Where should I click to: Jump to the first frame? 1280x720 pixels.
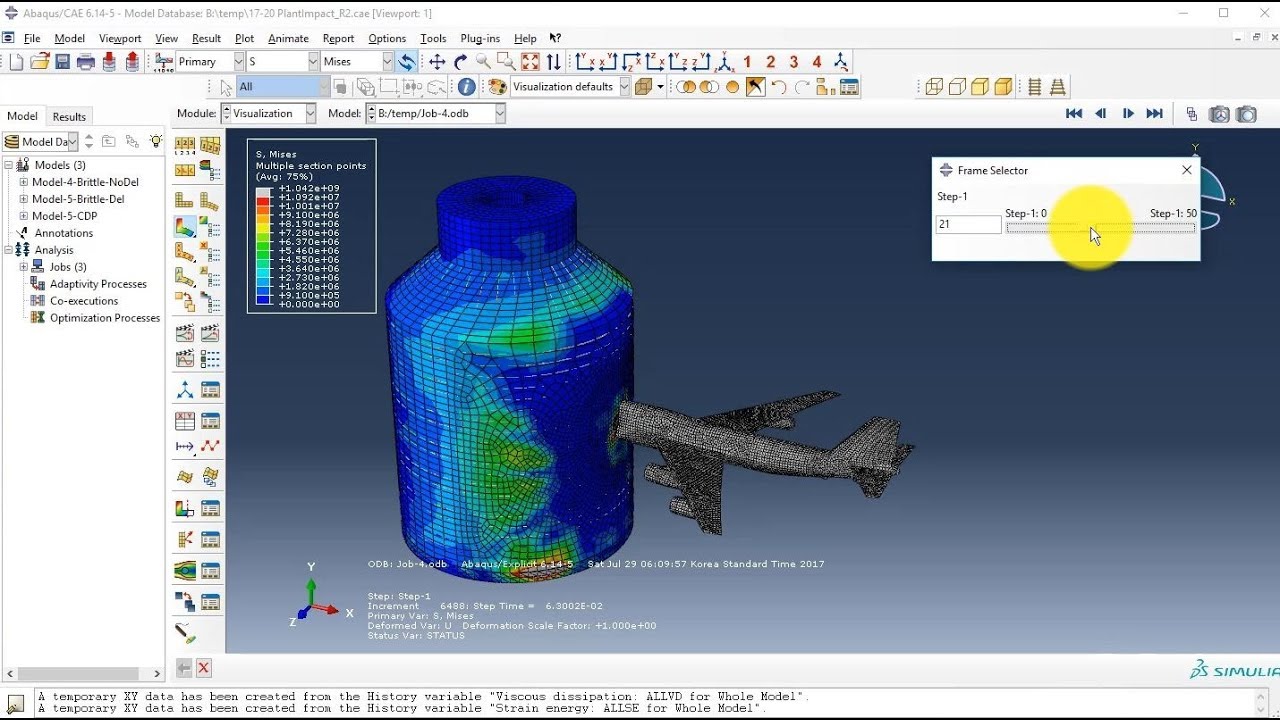pos(1074,114)
